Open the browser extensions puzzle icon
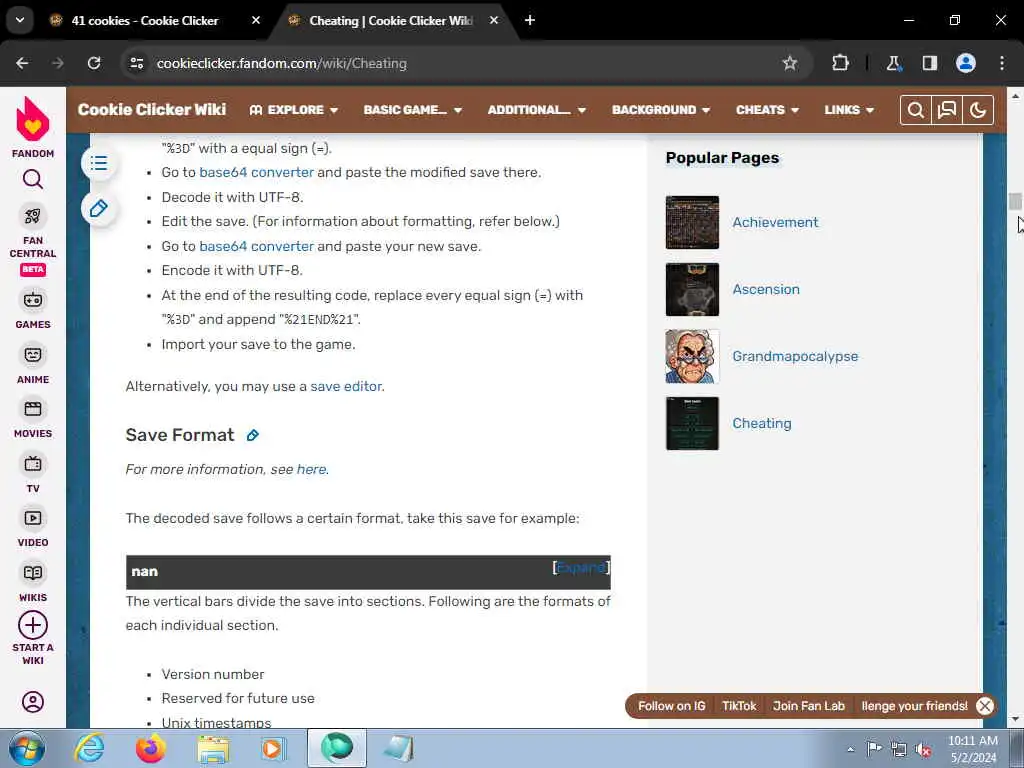1024x768 pixels. click(x=840, y=63)
